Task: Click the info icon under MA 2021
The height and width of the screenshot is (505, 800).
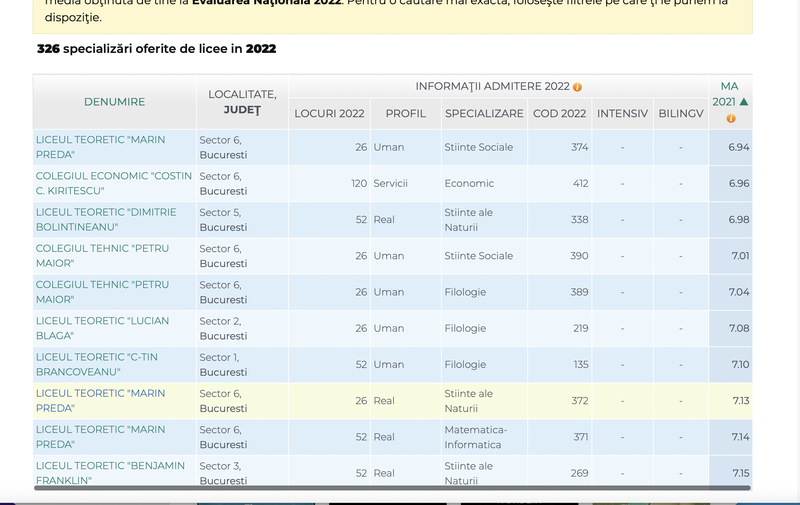Action: click(x=730, y=118)
